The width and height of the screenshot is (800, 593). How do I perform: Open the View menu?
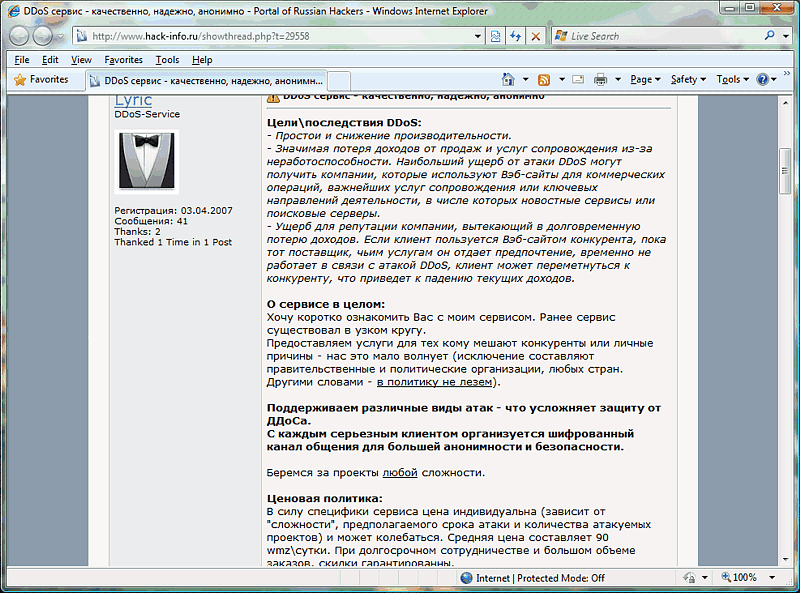coord(81,60)
